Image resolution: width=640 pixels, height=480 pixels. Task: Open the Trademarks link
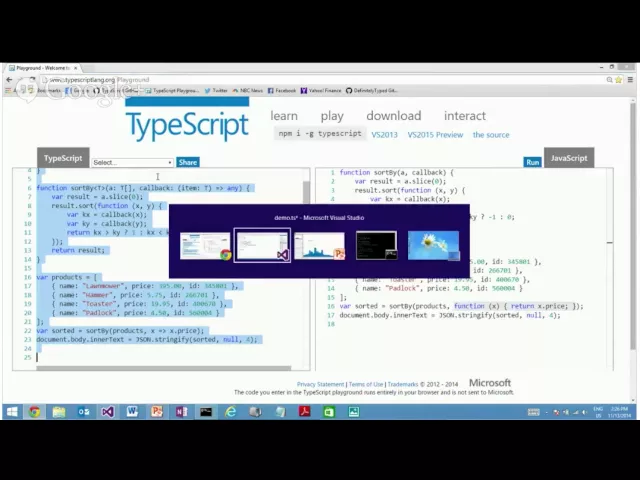coord(402,384)
